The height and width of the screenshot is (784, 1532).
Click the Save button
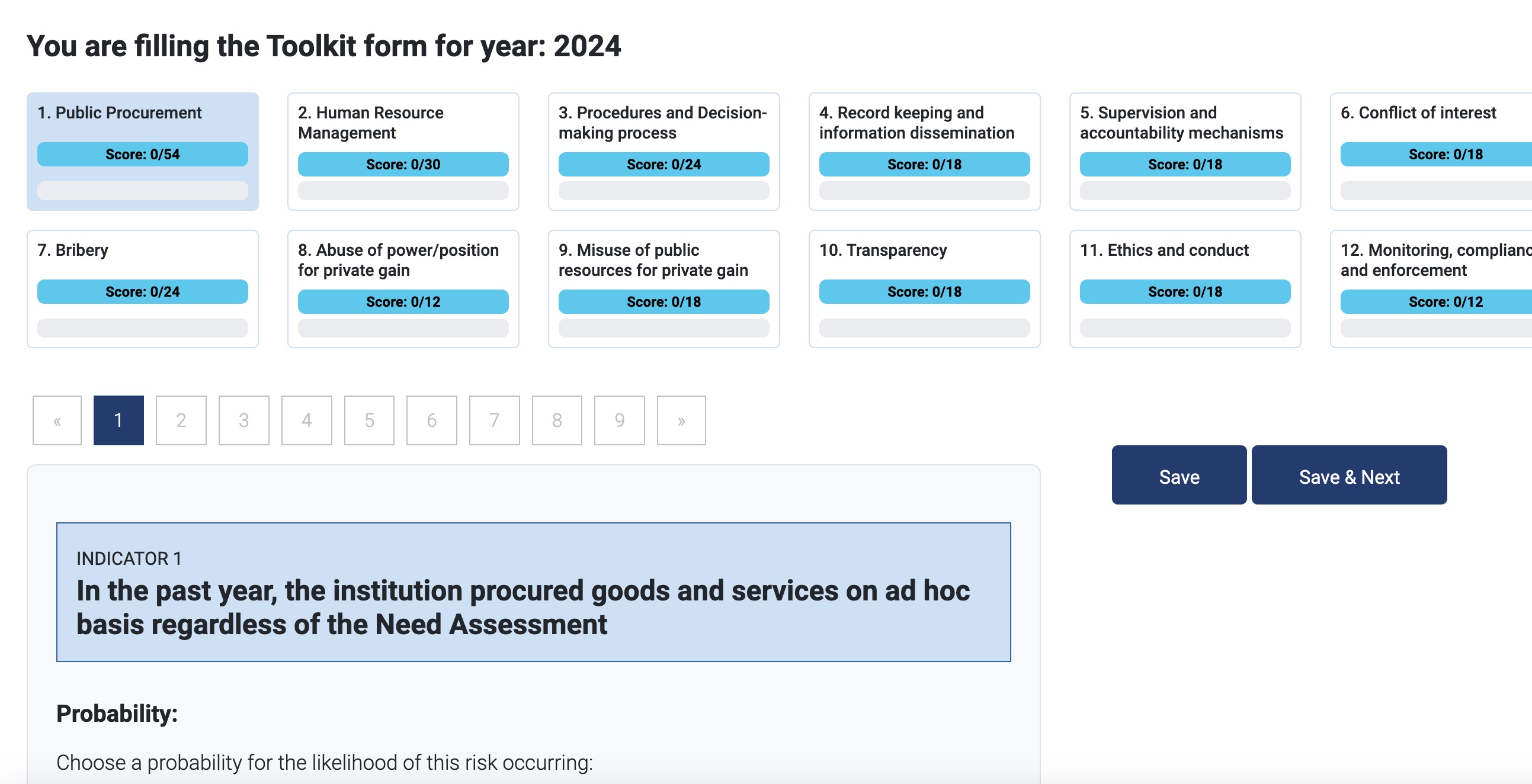tap(1179, 475)
